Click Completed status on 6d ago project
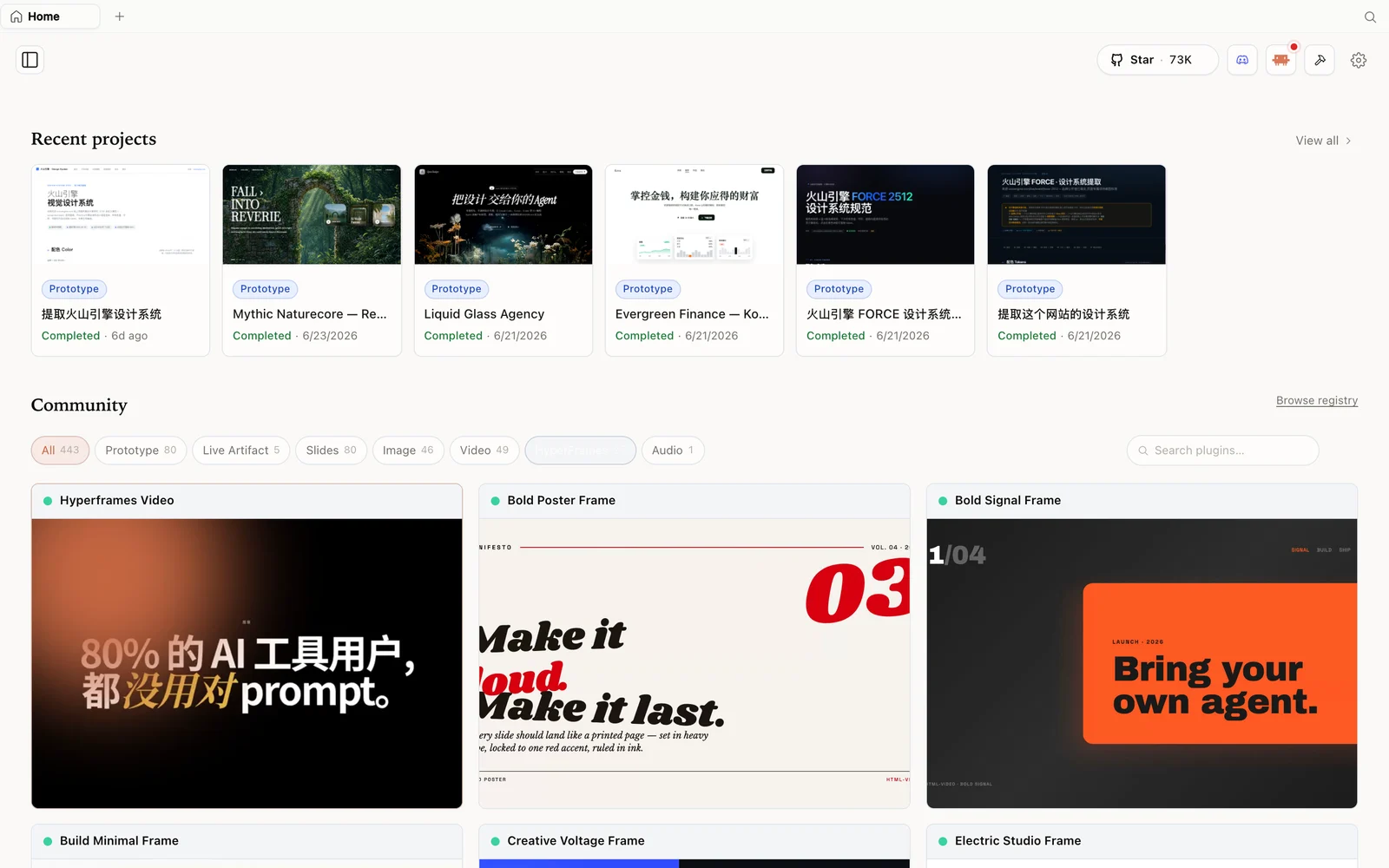Viewport: 1389px width, 868px height. click(x=71, y=336)
